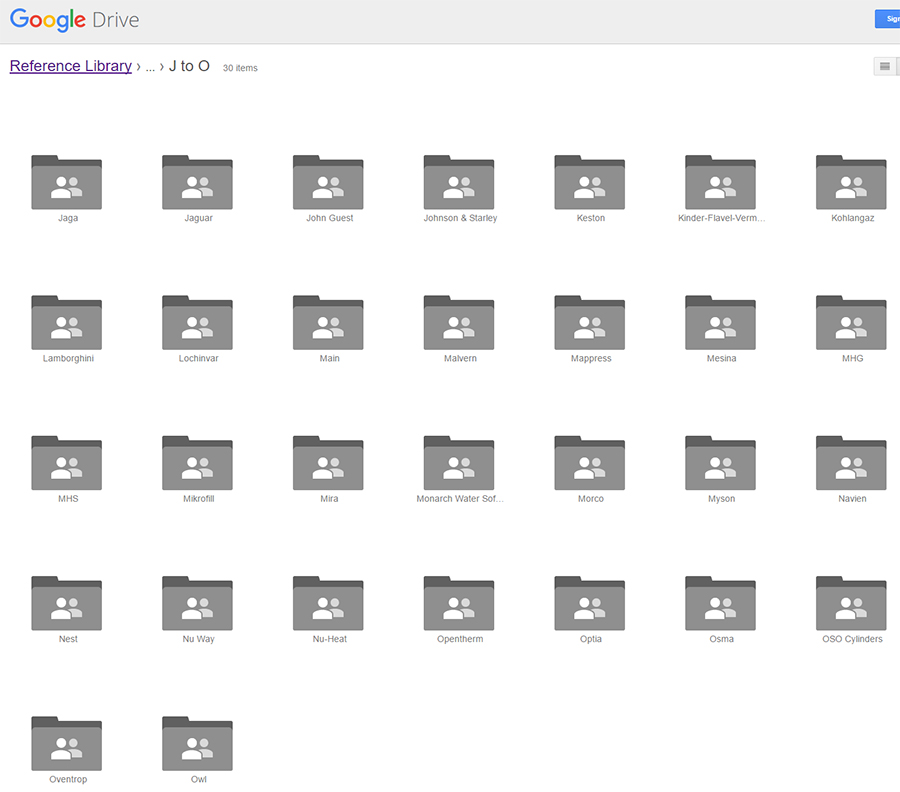This screenshot has width=900, height=792.
Task: Open the Nu-Heat folder
Action: tap(329, 604)
